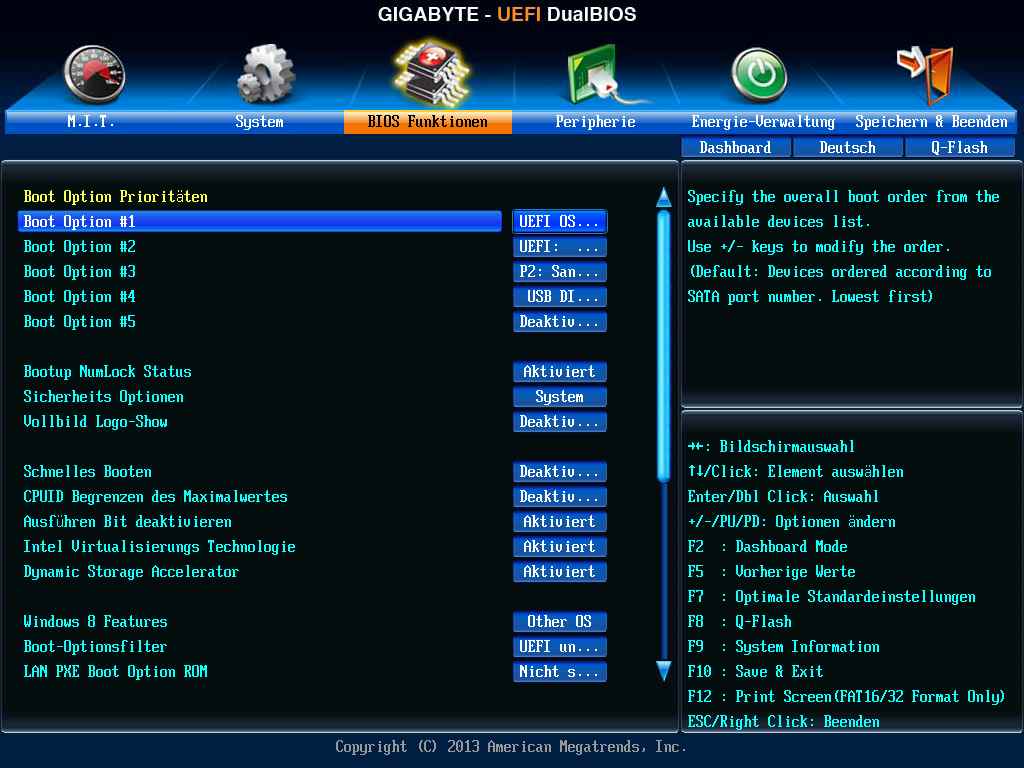Switch to the System tab
Viewport: 1024px width, 768px height.
point(259,121)
